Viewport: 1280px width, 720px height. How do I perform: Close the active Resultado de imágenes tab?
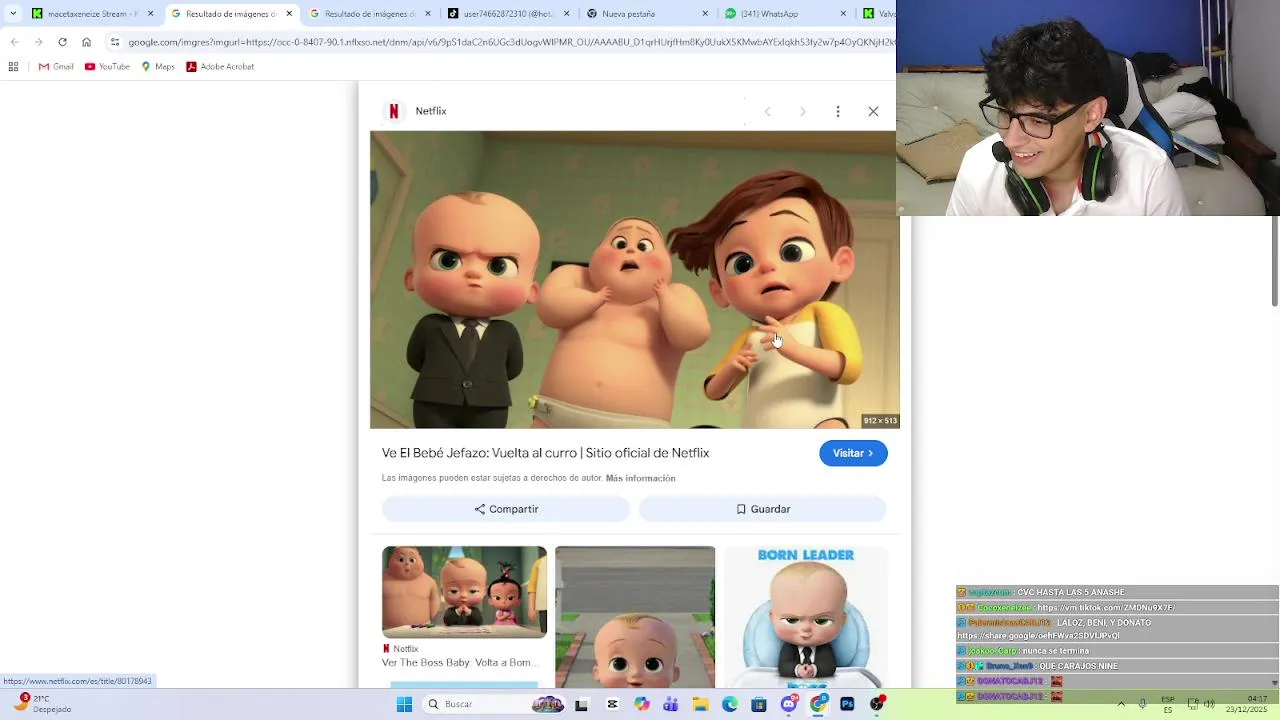point(290,14)
